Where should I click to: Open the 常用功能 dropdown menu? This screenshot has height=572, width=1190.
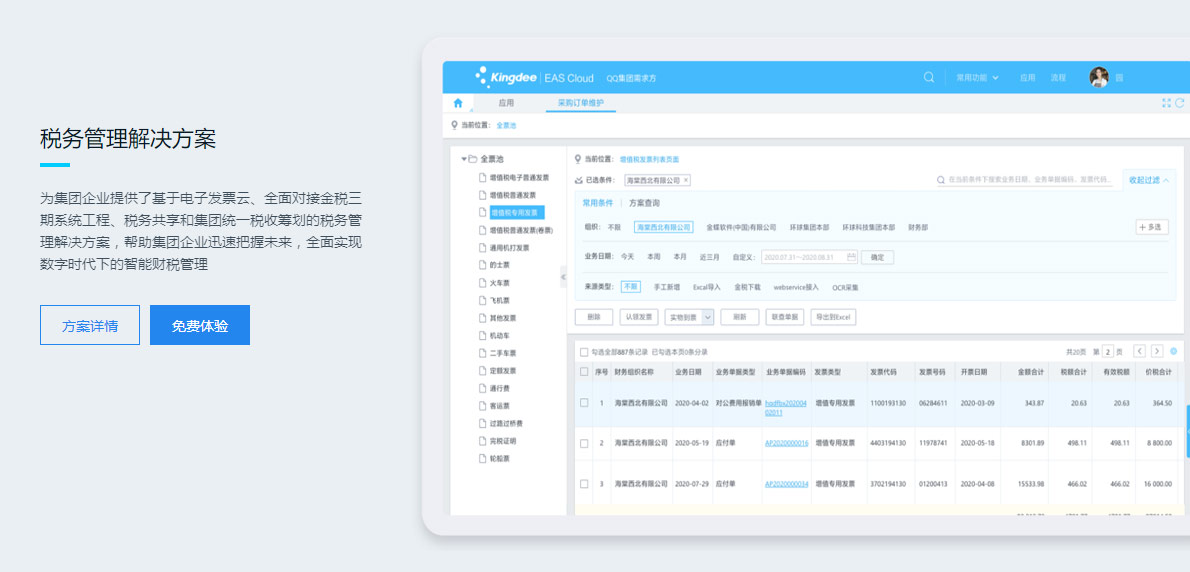(x=977, y=77)
